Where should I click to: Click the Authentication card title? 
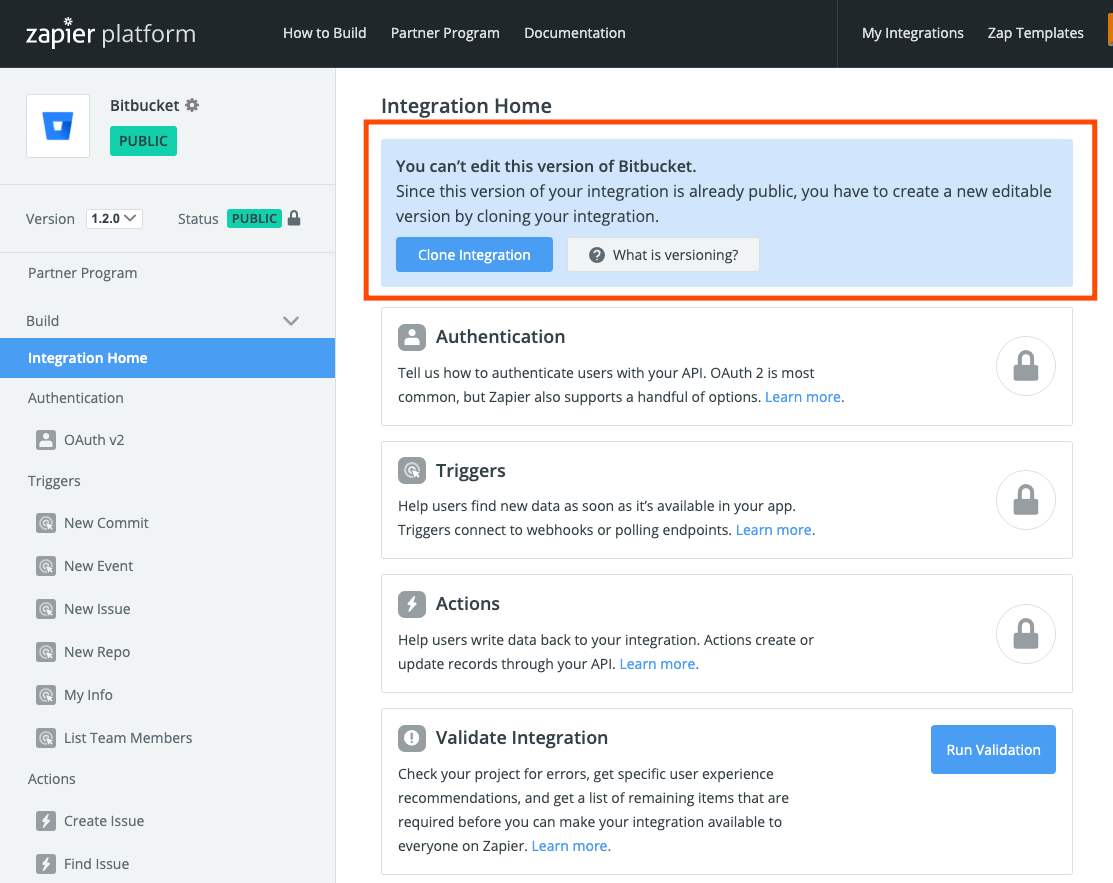(x=500, y=337)
